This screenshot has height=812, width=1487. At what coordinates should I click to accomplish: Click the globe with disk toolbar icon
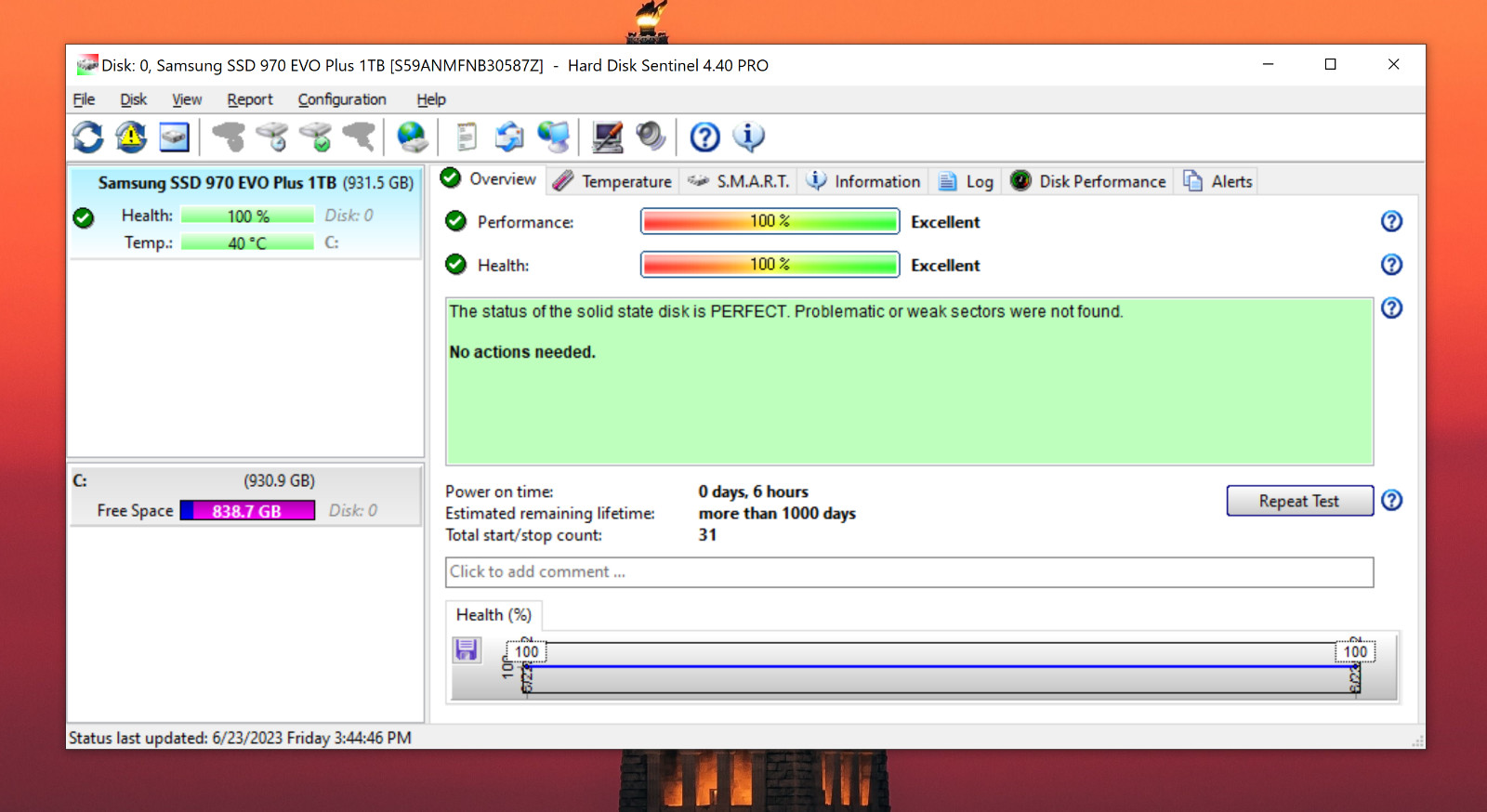[412, 138]
